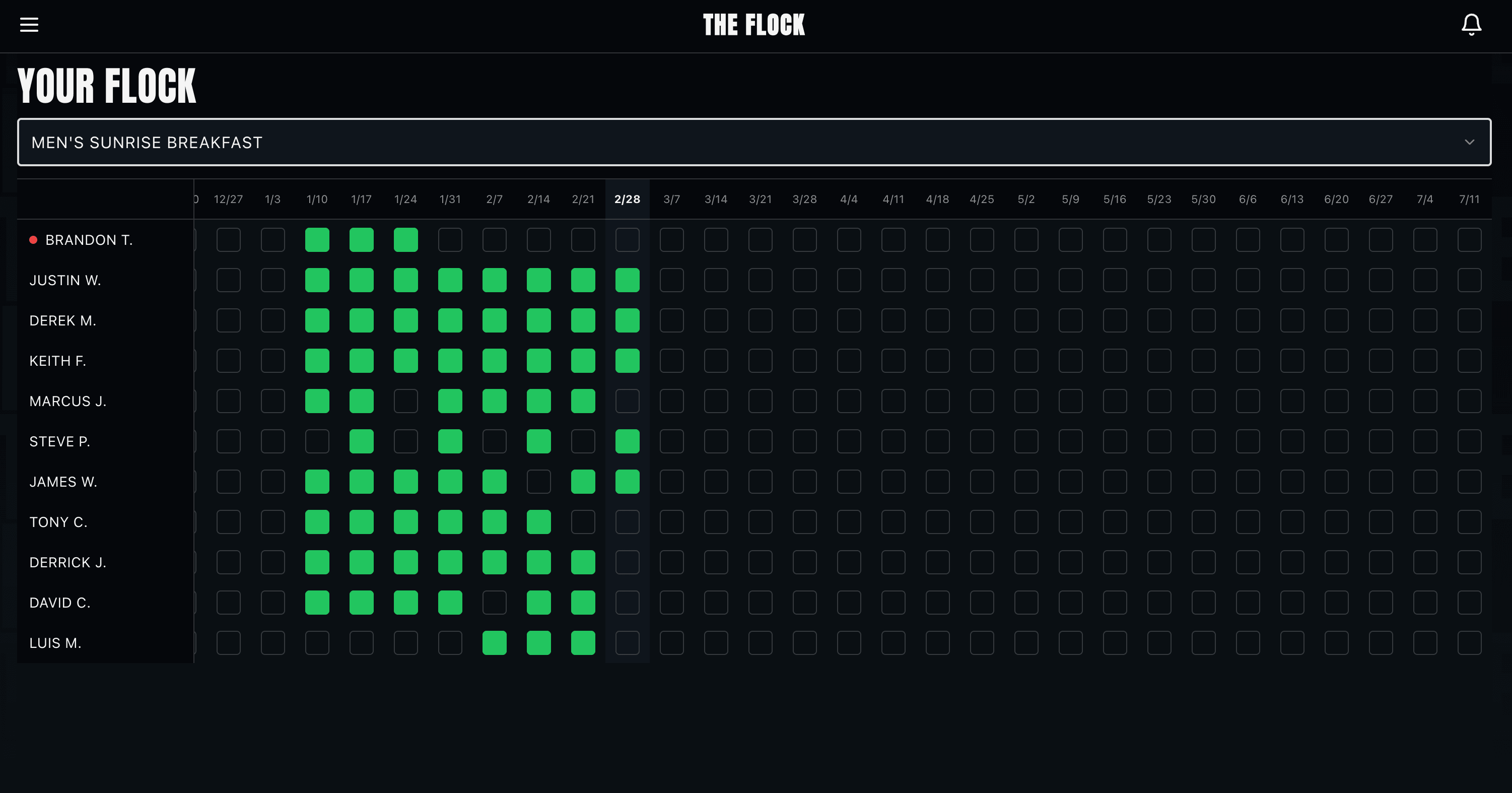Check Marcus J.'s empty 2/28 cell
The width and height of the screenshot is (1512, 793).
[627, 401]
